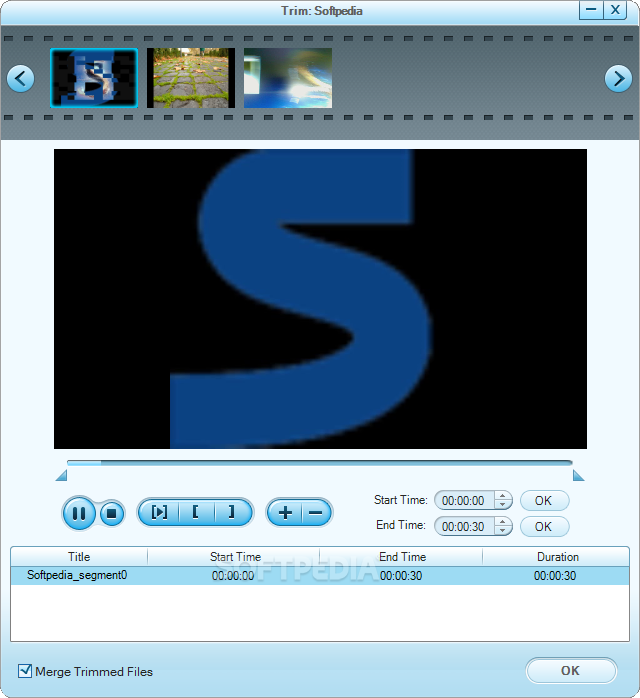Select the Softpedia_segment0 row
The height and width of the screenshot is (698, 640).
(320, 576)
